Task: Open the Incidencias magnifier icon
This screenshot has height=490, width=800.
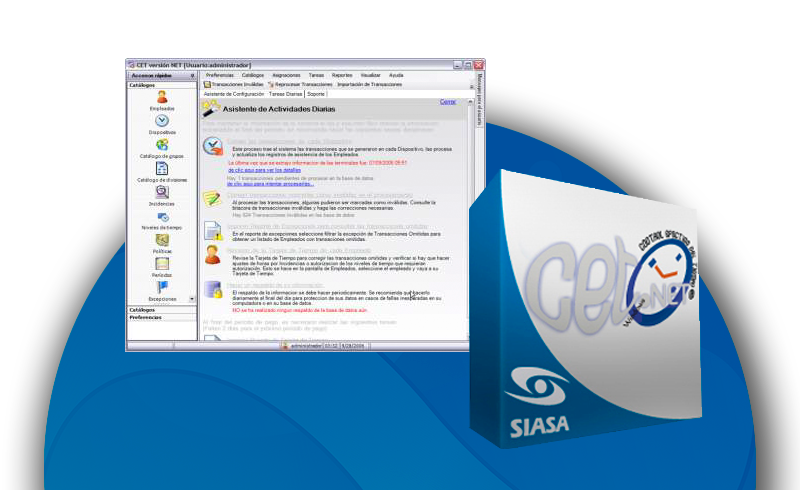Action: (162, 192)
